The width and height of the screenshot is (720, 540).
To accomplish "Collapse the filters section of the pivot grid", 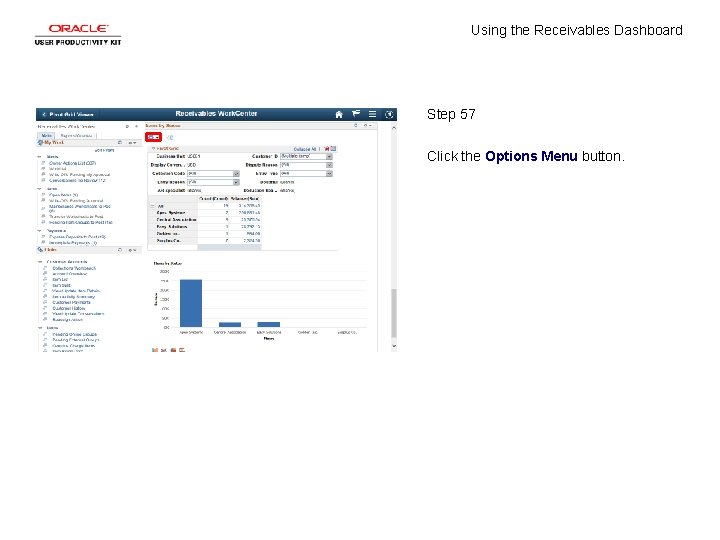I will click(154, 149).
